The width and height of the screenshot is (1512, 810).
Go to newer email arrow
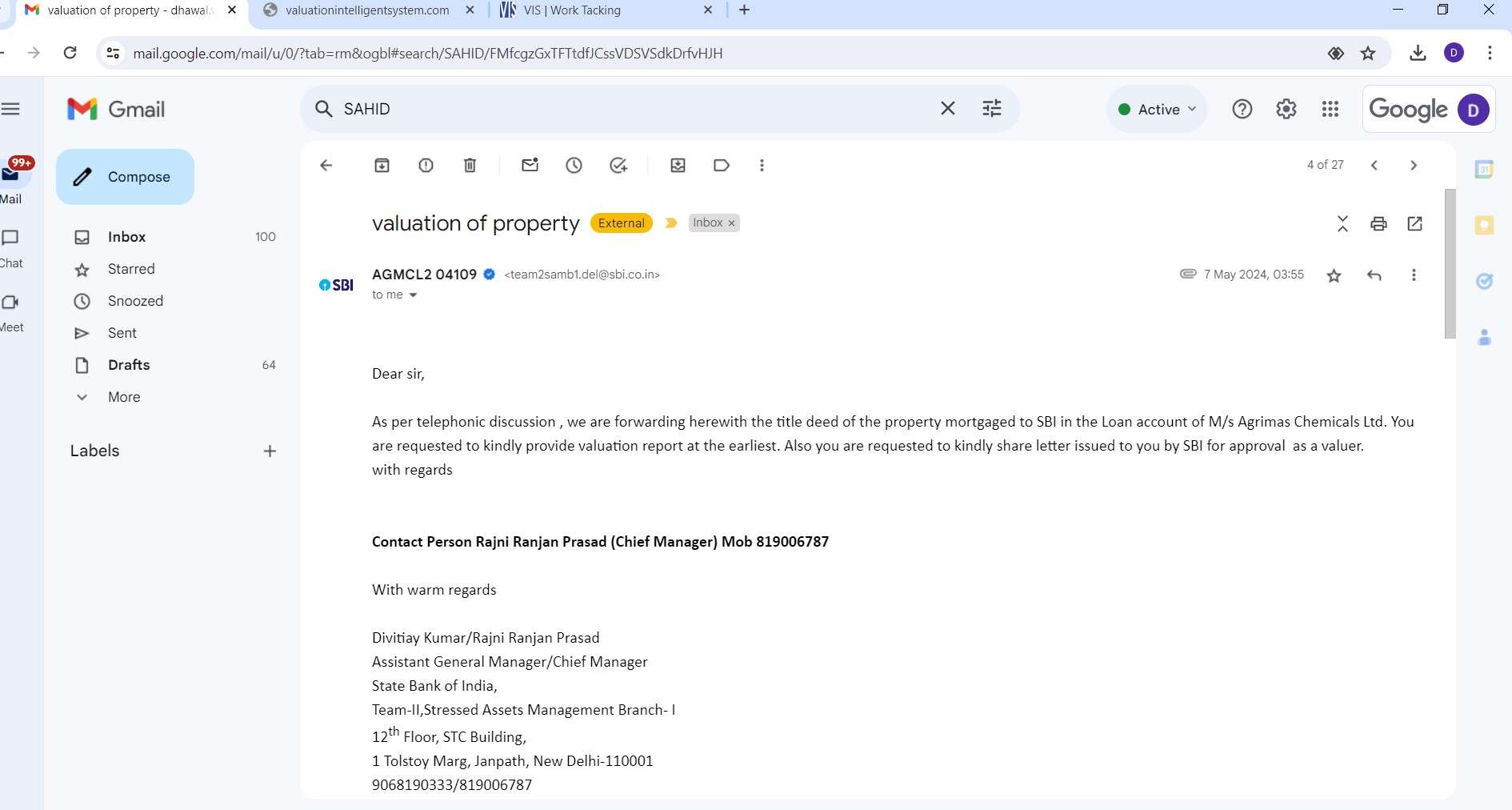(1374, 166)
